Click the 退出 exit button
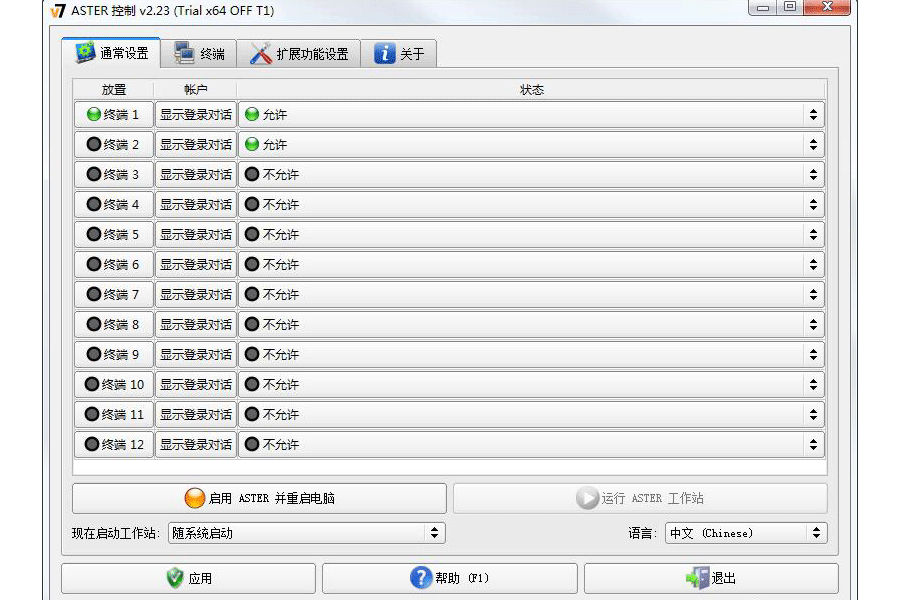Viewport: 900px width, 600px height. tap(711, 578)
